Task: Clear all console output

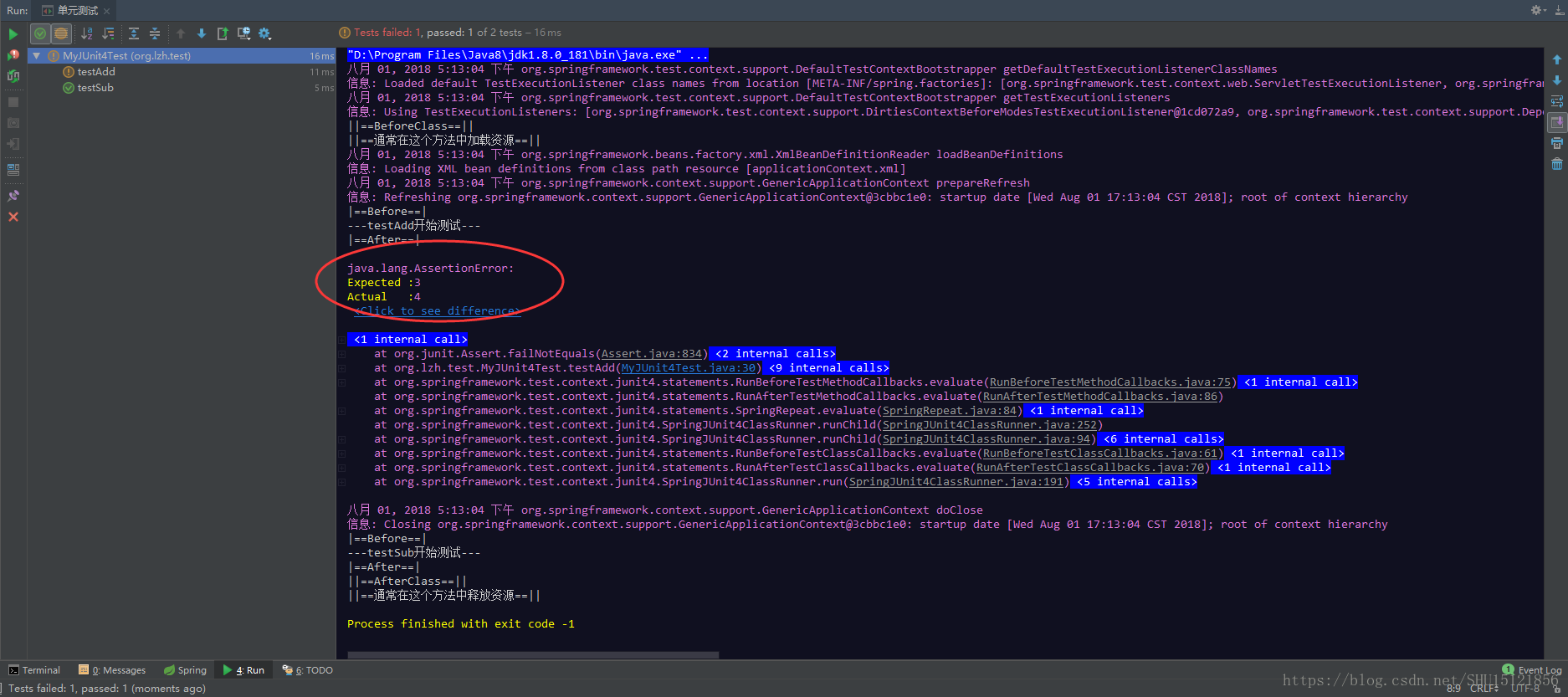Action: (x=1557, y=164)
